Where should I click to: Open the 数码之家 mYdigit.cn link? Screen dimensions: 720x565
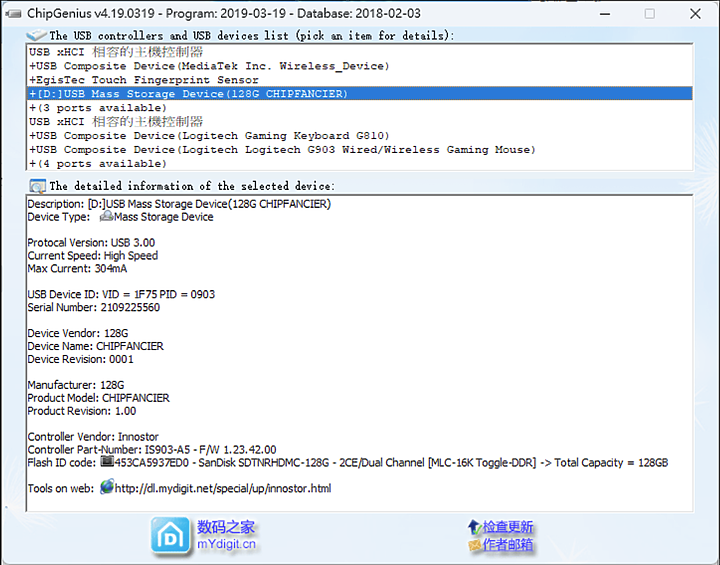(x=226, y=535)
